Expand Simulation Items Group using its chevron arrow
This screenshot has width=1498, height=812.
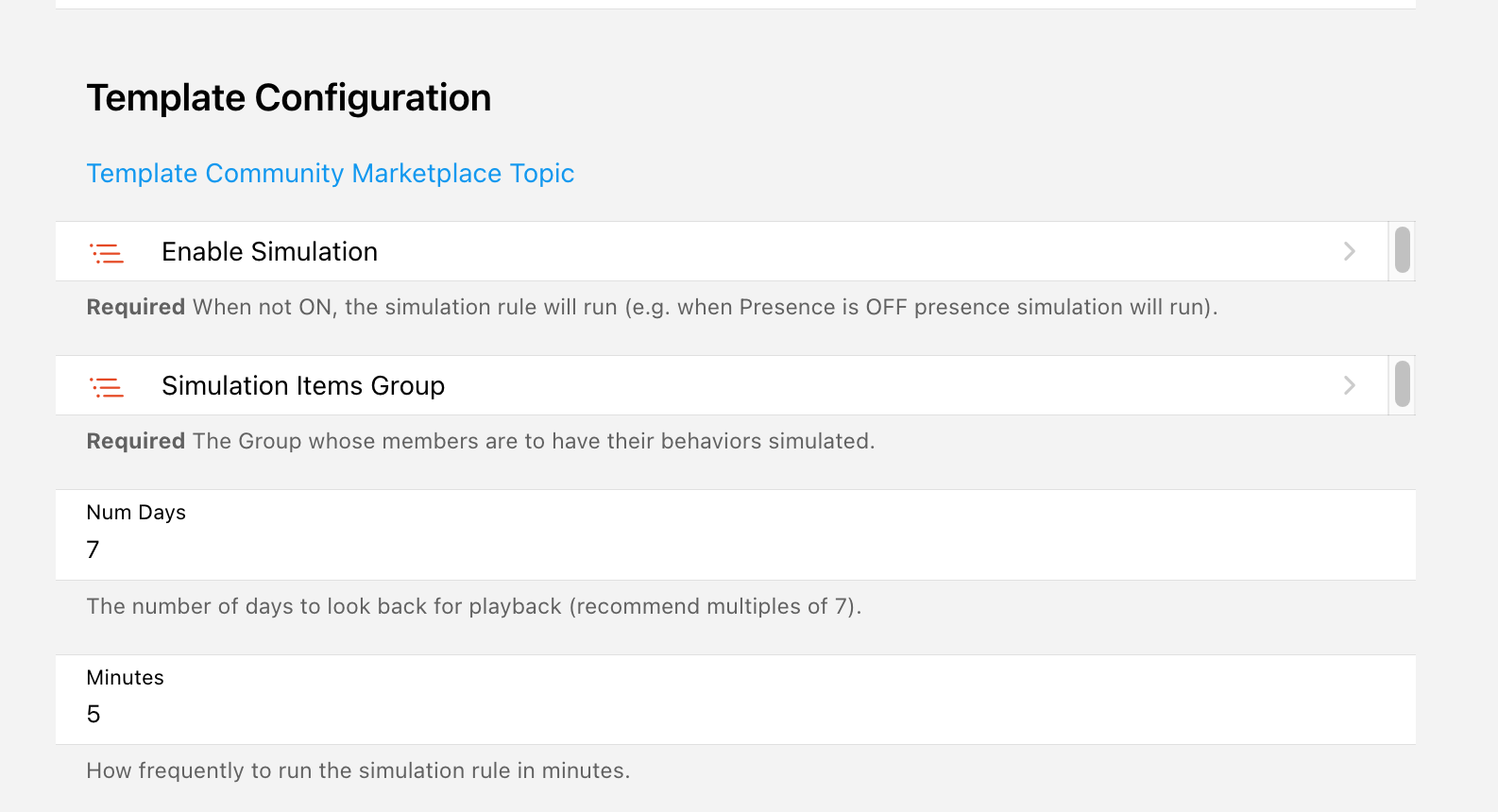1350,385
